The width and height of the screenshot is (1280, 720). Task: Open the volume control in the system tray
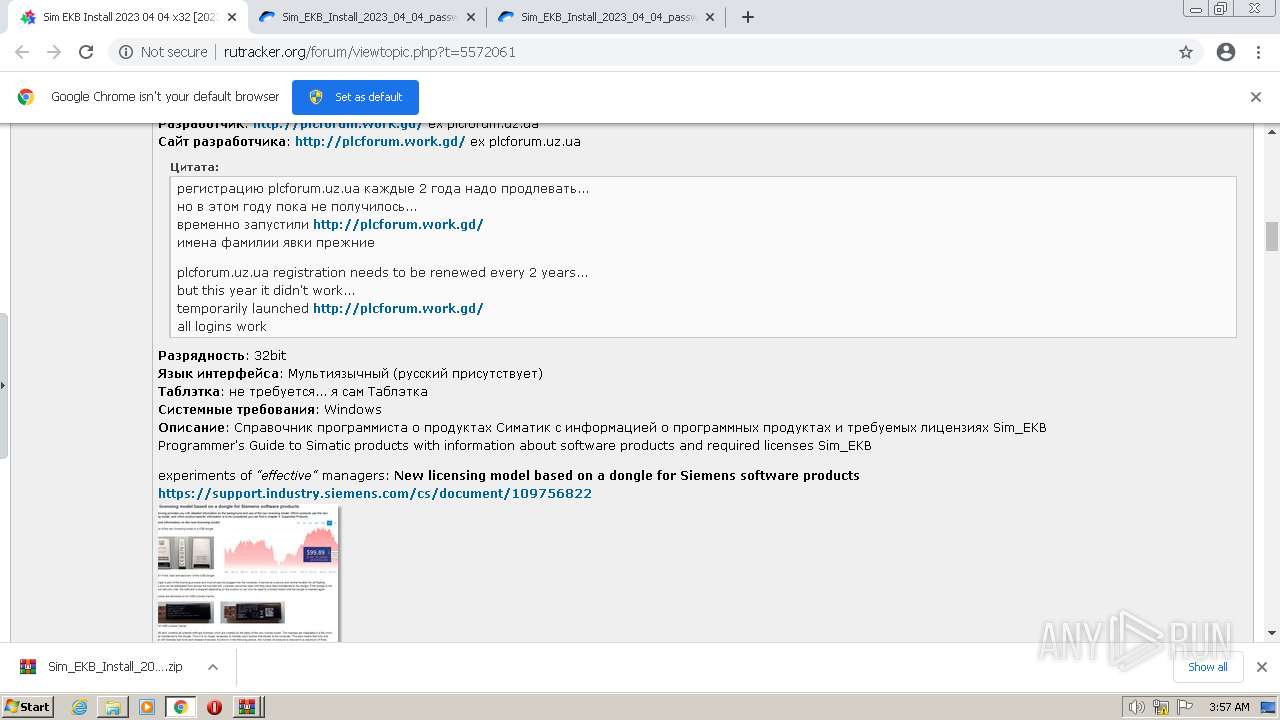pos(1137,707)
